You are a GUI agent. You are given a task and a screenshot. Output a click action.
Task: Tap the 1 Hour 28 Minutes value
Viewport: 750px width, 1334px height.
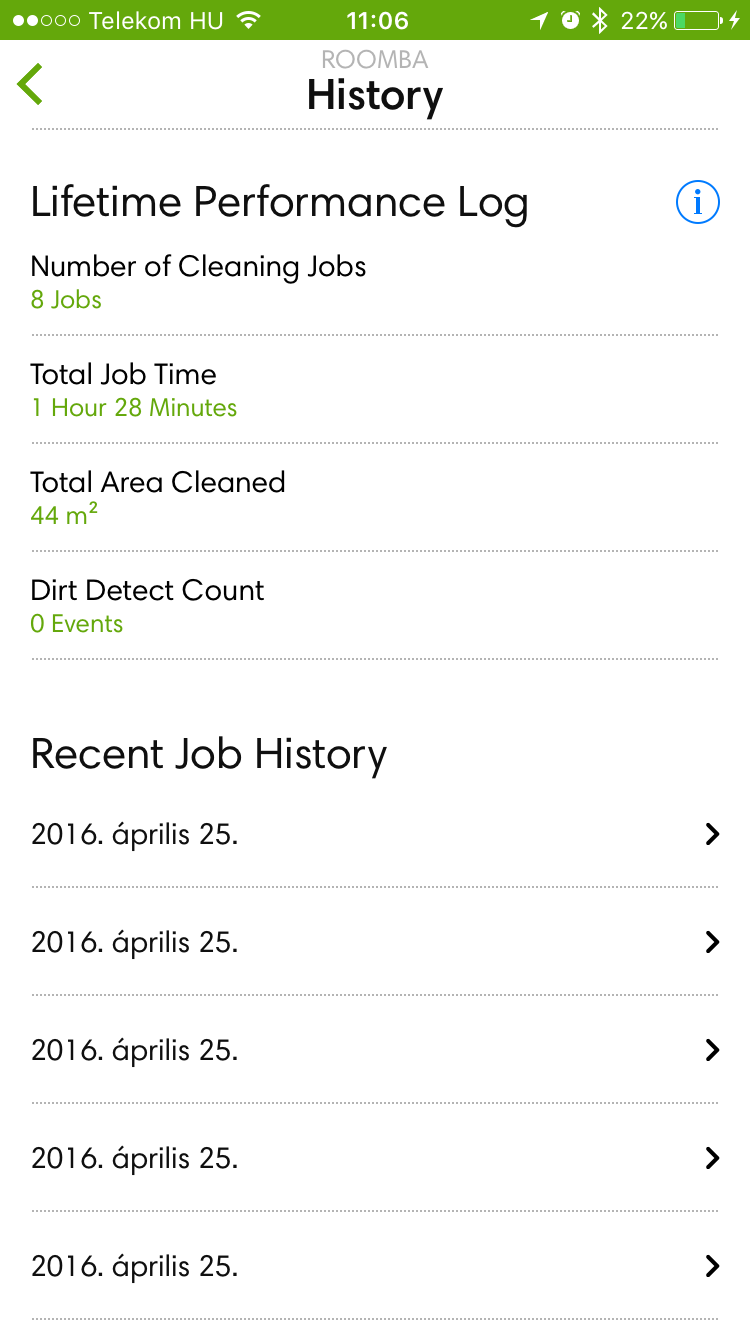[134, 408]
